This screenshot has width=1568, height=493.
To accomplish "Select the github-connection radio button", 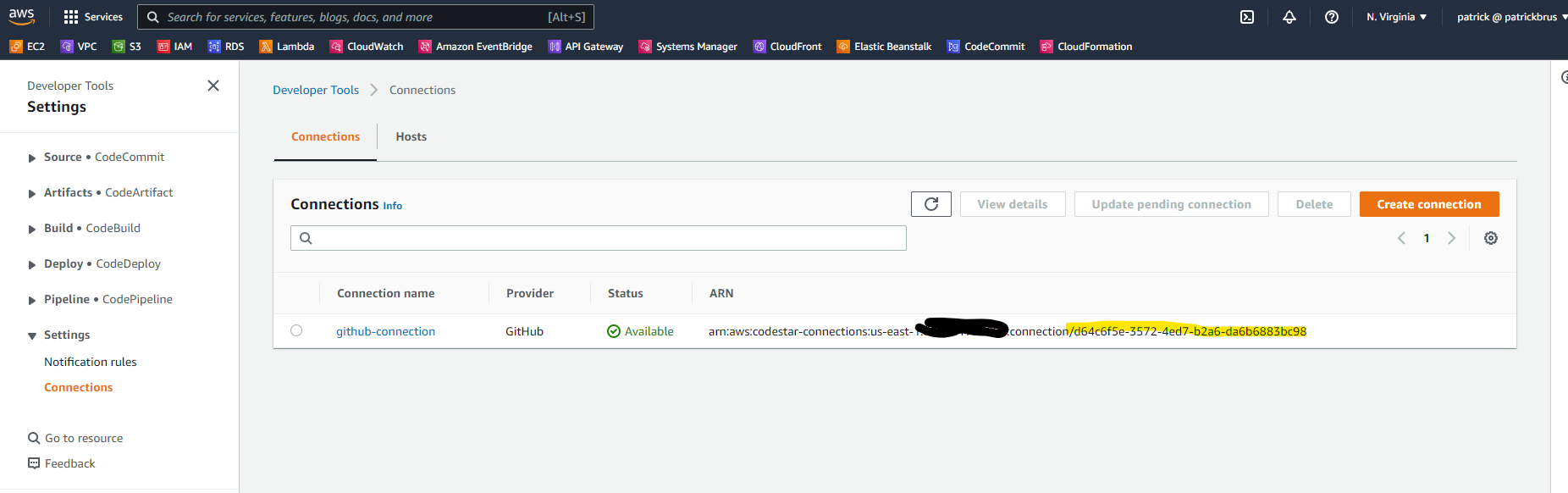I will (x=296, y=330).
